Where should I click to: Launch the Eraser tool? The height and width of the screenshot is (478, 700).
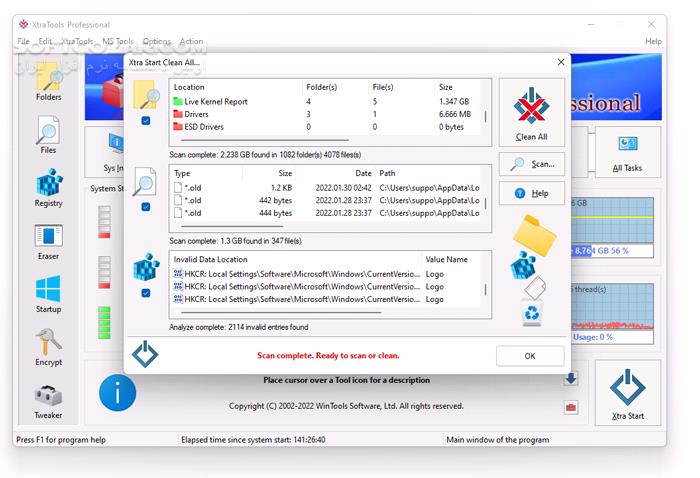[48, 240]
